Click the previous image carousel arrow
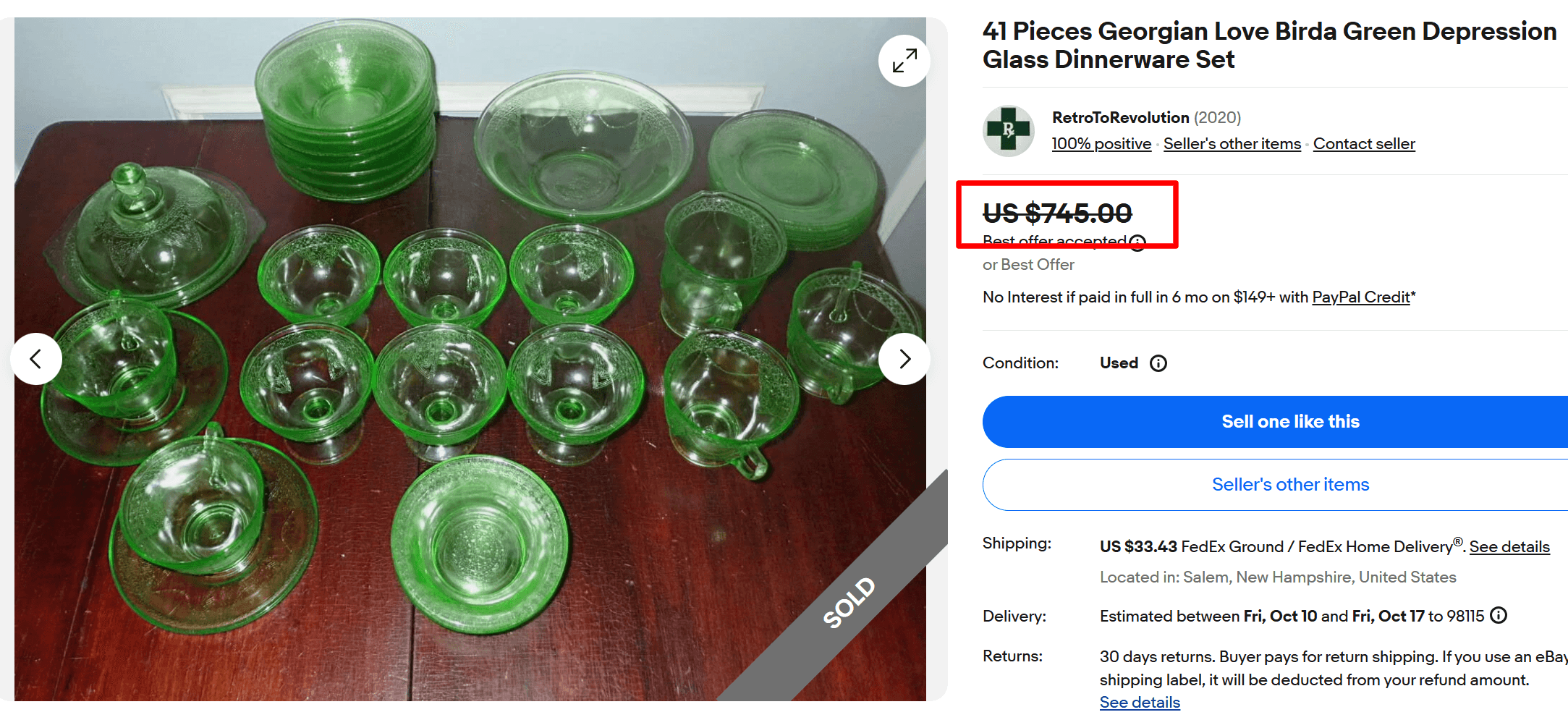 (x=36, y=359)
